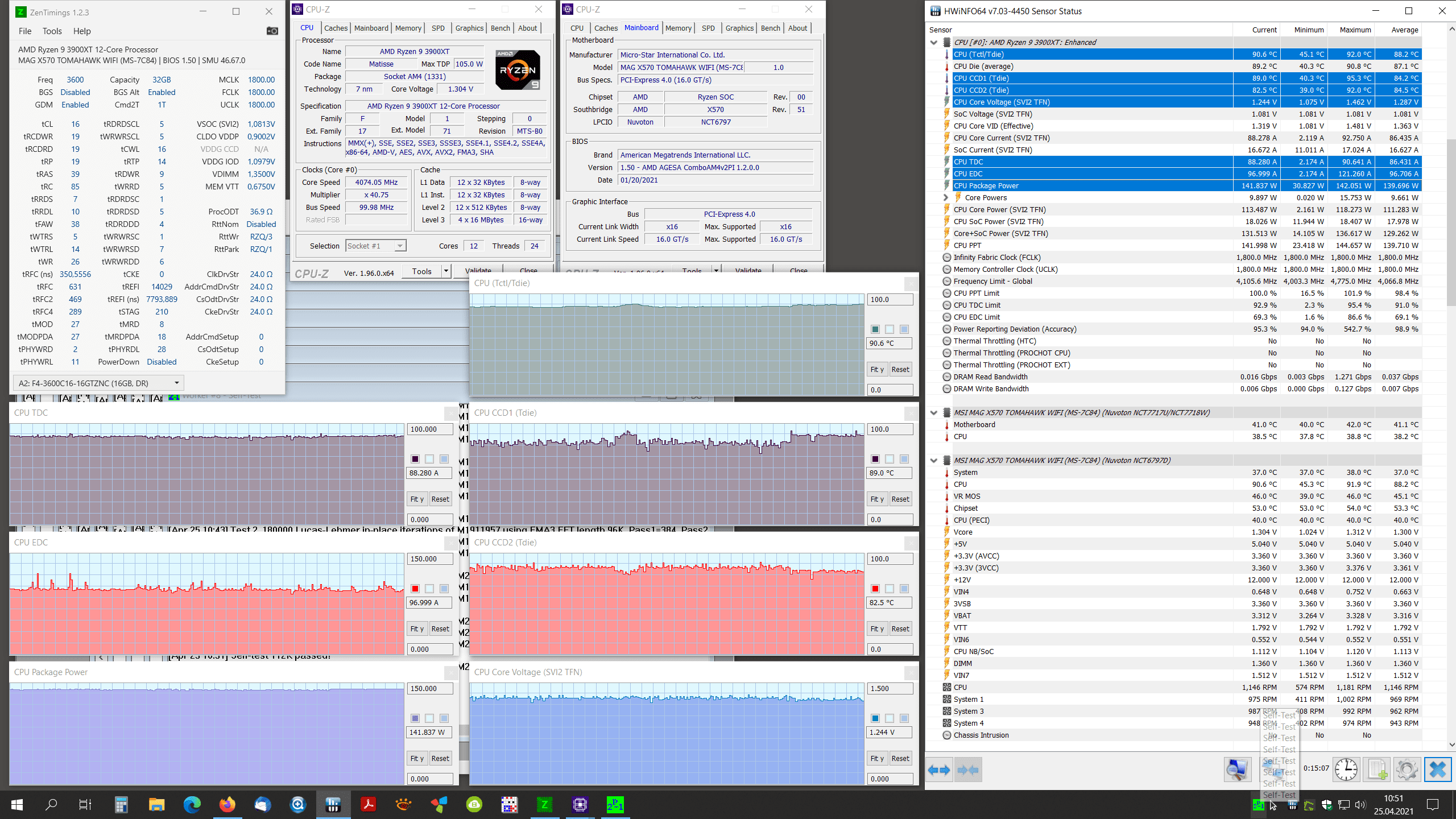Open HWiNFO sensor settings gear icon
This screenshot has width=1456, height=819.
[1407, 770]
